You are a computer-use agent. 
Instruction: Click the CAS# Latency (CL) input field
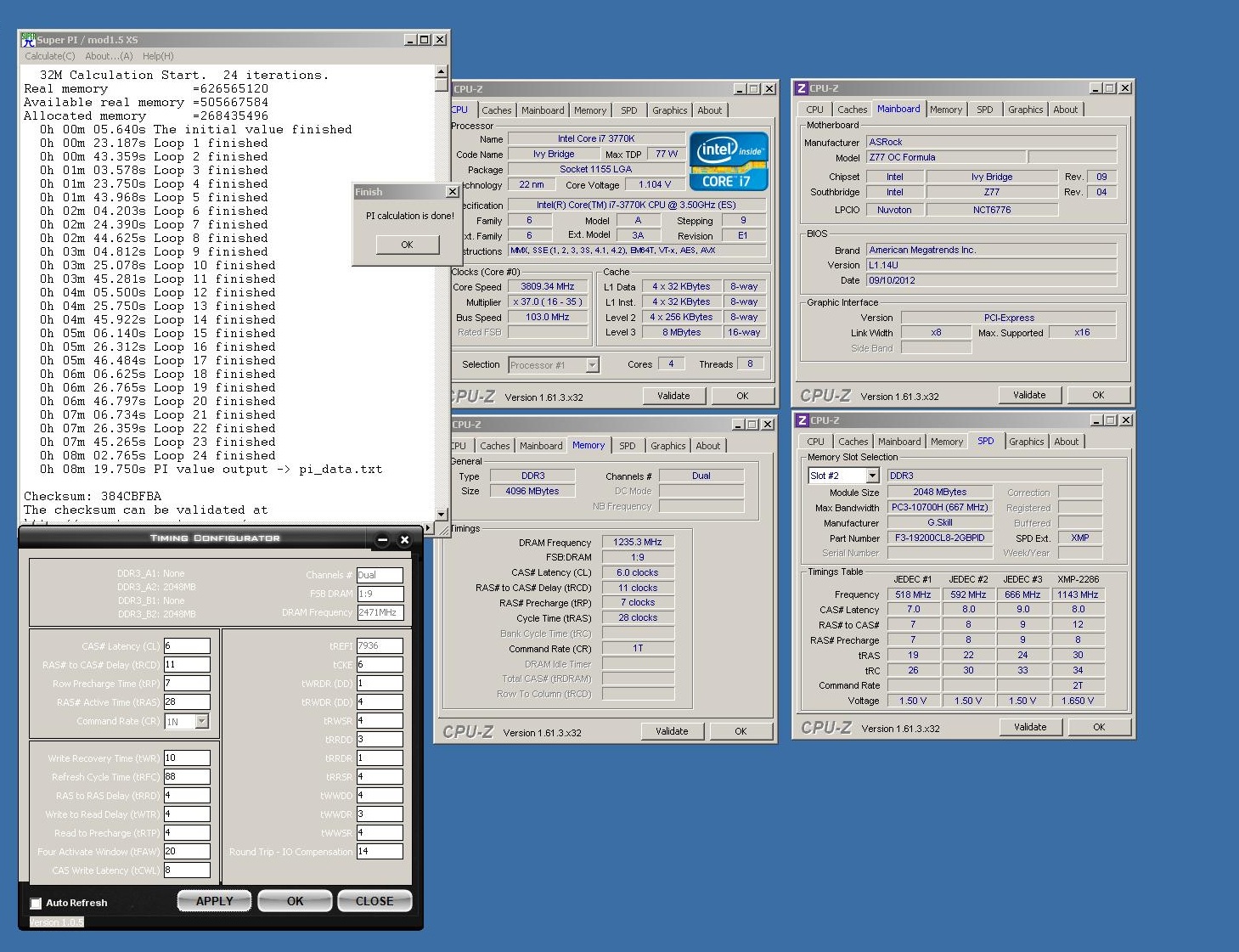coord(187,646)
